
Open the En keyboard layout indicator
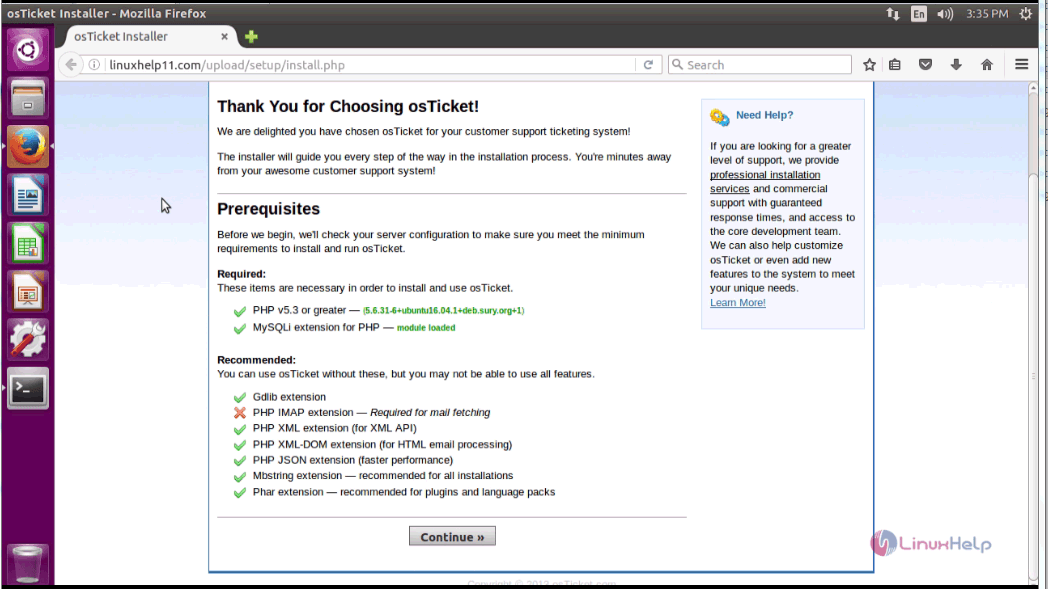tap(919, 13)
